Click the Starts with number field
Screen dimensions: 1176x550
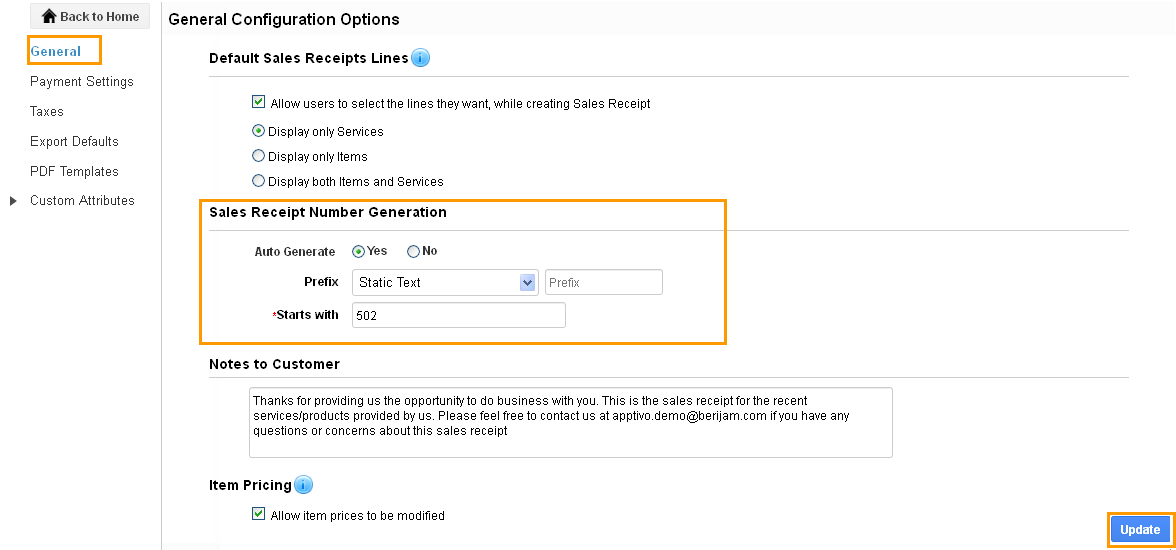point(459,315)
